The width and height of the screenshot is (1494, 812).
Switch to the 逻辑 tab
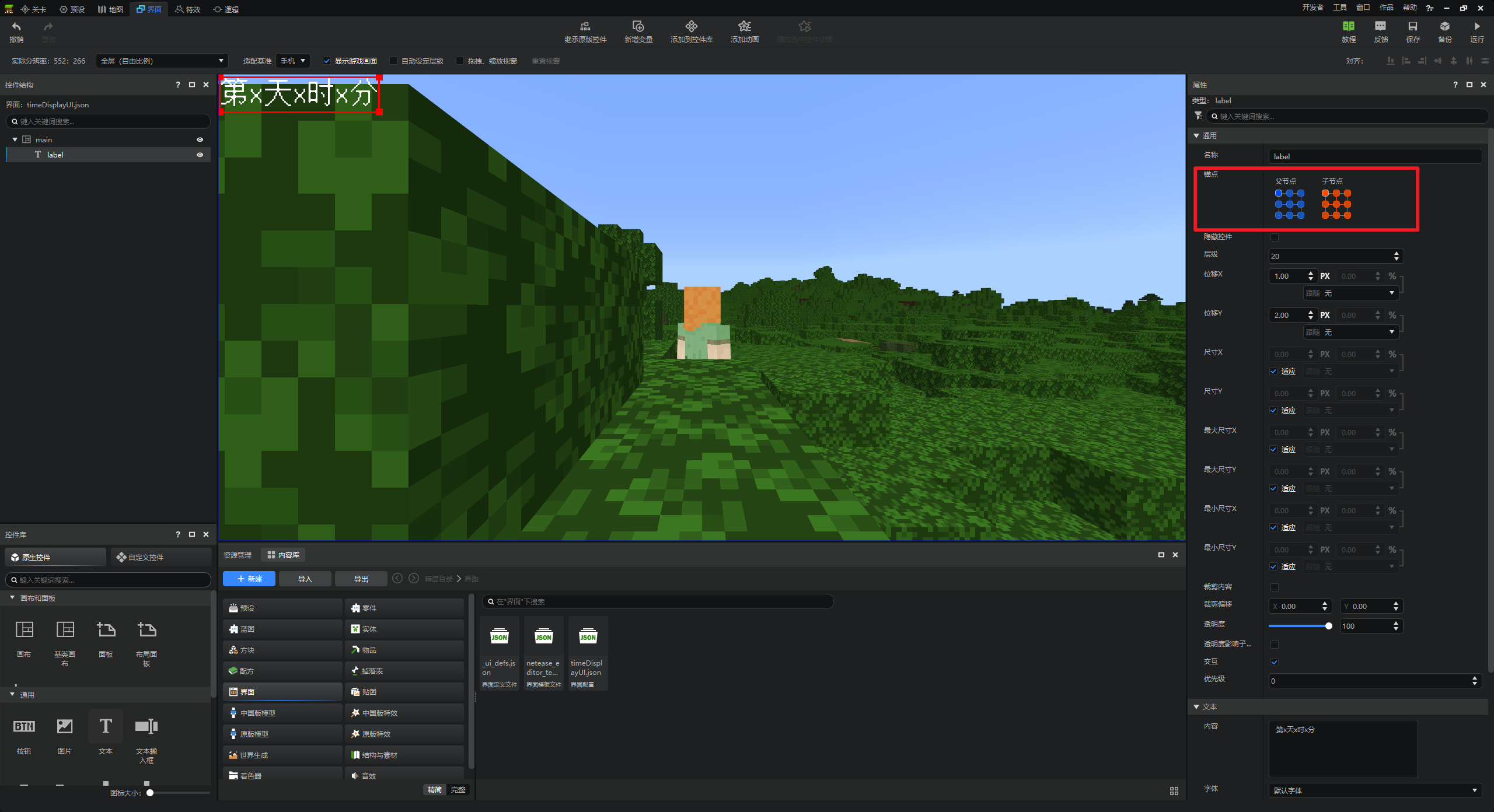226,9
